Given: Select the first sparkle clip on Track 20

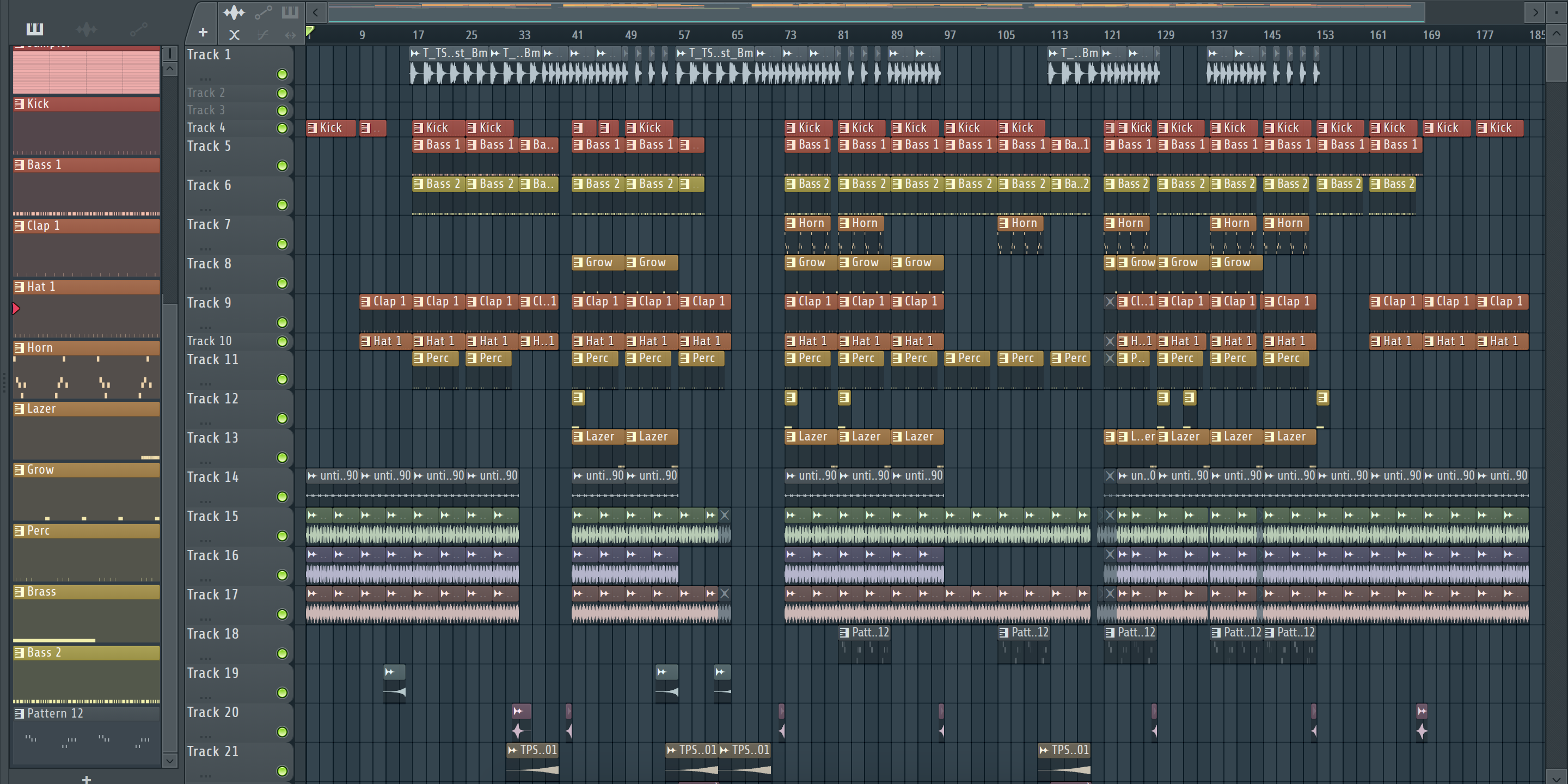Looking at the screenshot, I should click(x=521, y=721).
